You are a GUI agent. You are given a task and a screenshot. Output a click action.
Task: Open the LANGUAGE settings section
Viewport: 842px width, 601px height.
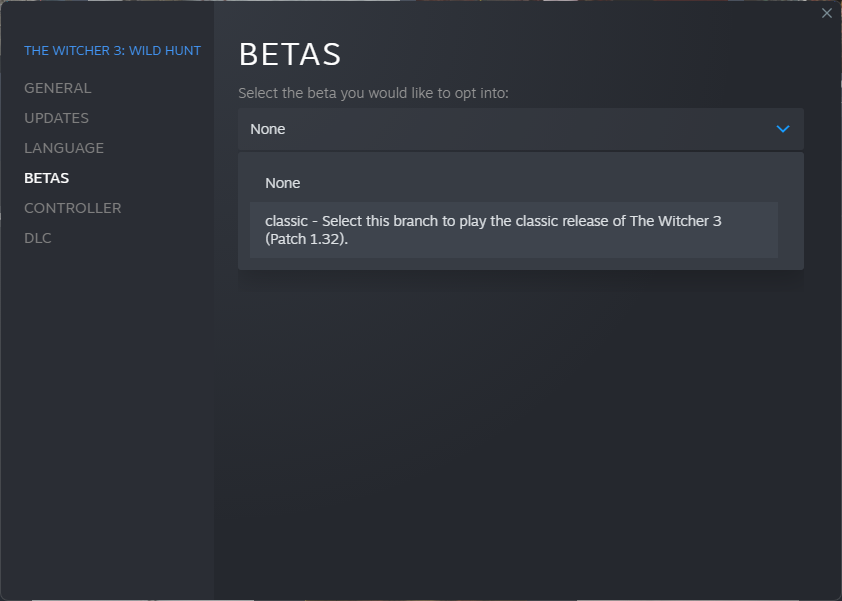64,148
